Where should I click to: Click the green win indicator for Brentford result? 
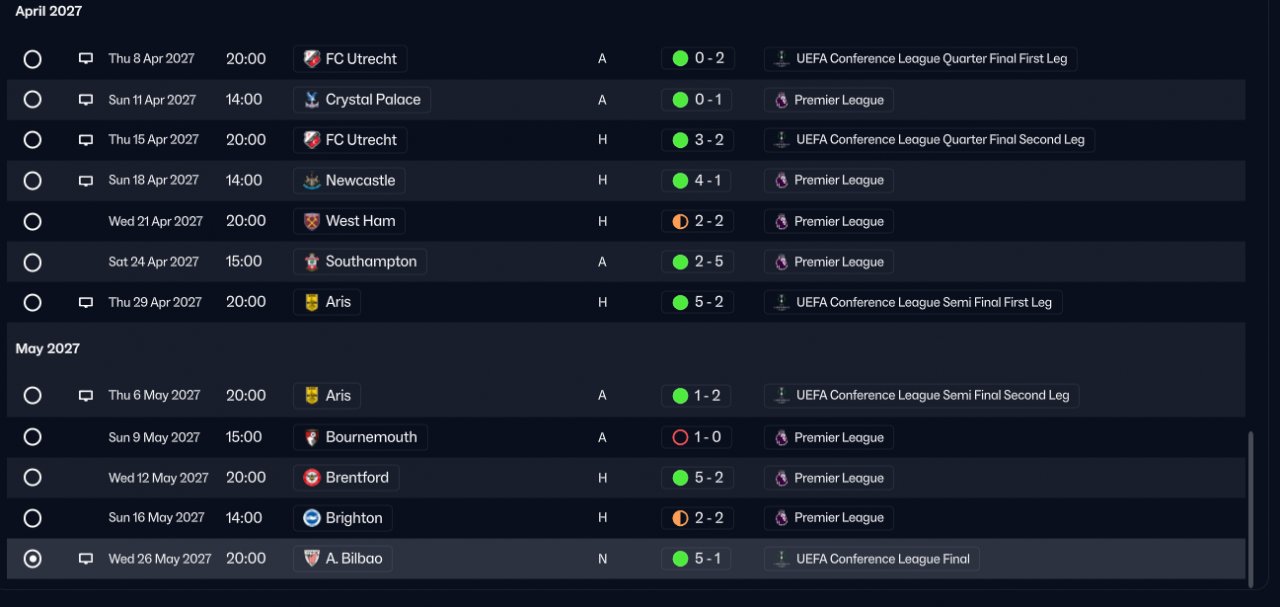point(680,478)
